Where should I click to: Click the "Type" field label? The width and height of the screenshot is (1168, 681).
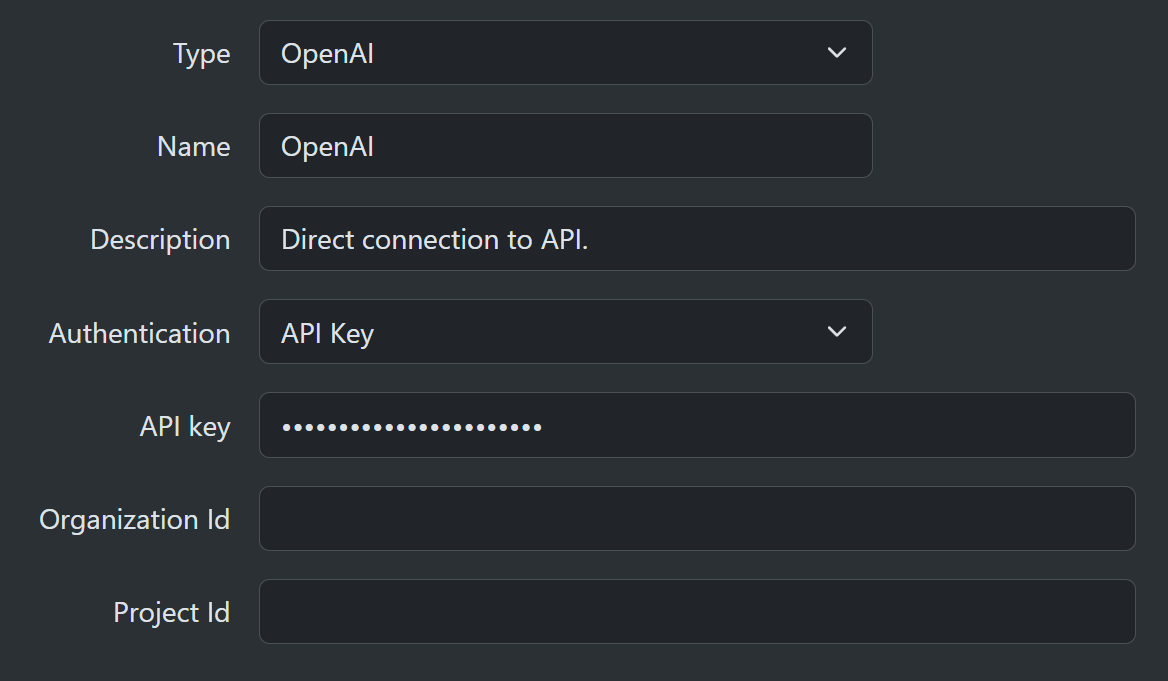[x=201, y=54]
